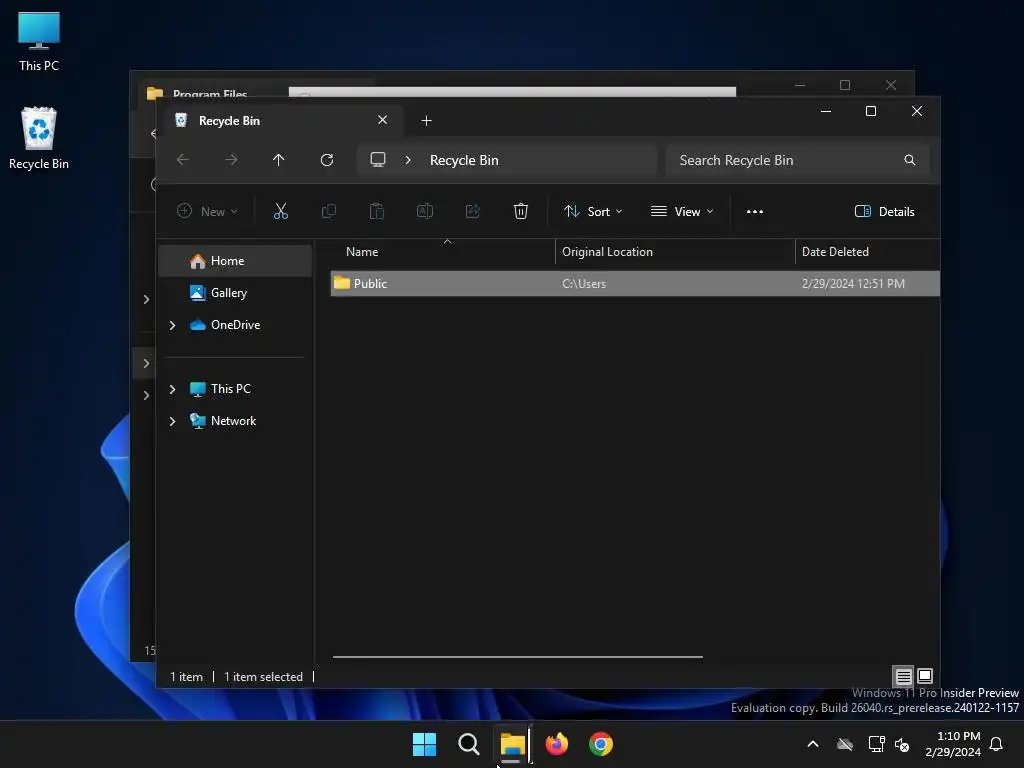The width and height of the screenshot is (1024, 768).
Task: Click the search magnifier in Recycle Bin
Action: click(x=910, y=160)
